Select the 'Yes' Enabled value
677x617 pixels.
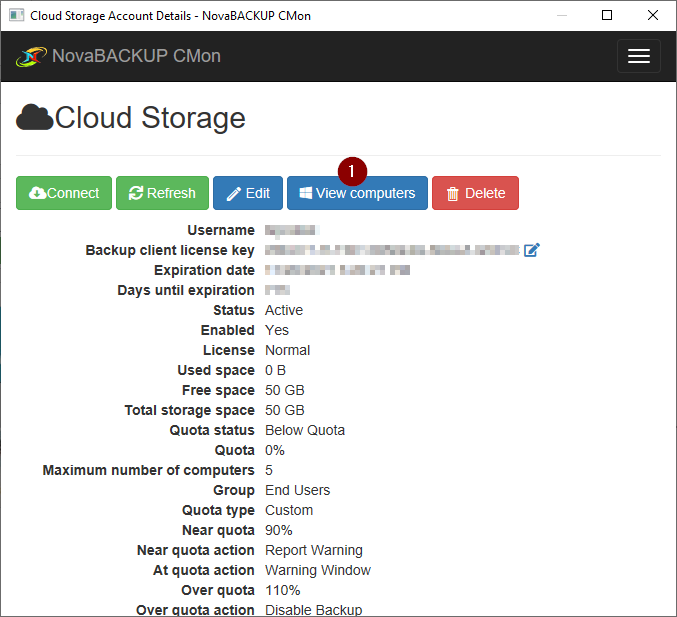click(277, 330)
